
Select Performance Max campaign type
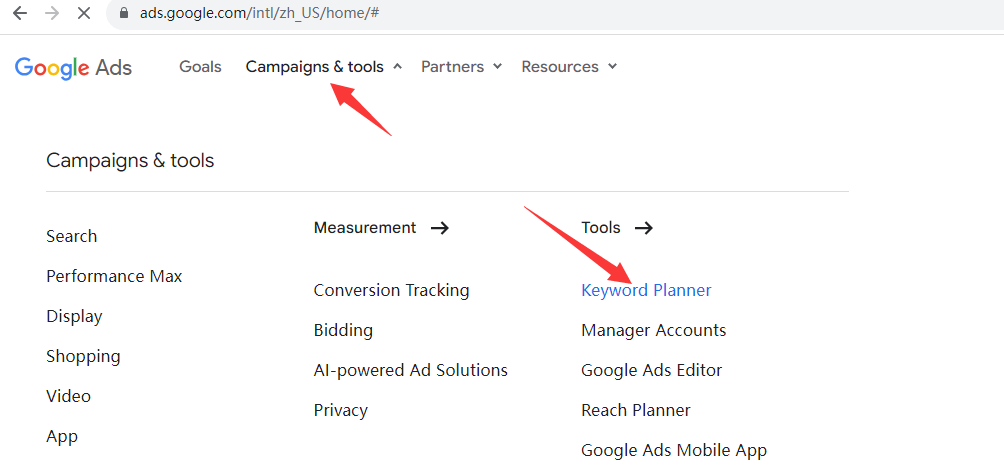click(114, 276)
